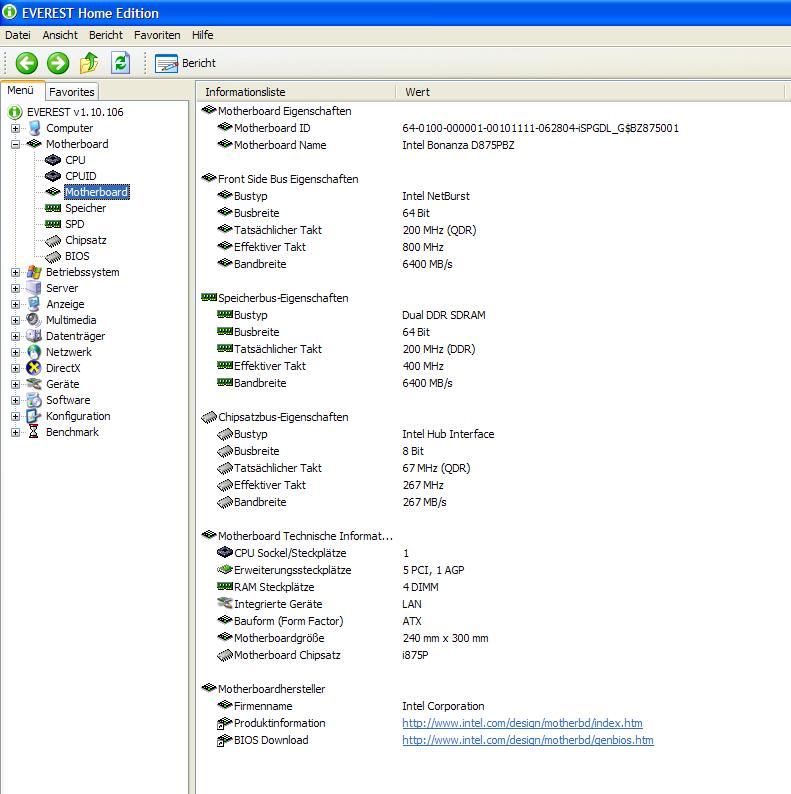The width and height of the screenshot is (791, 794).
Task: Open the Bericht menu in menu bar
Action: point(106,35)
